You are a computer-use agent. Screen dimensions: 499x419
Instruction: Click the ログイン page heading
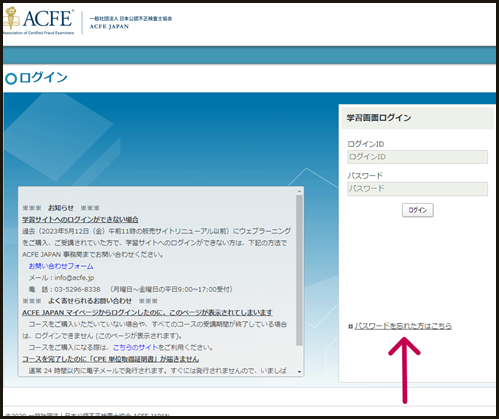click(43, 77)
